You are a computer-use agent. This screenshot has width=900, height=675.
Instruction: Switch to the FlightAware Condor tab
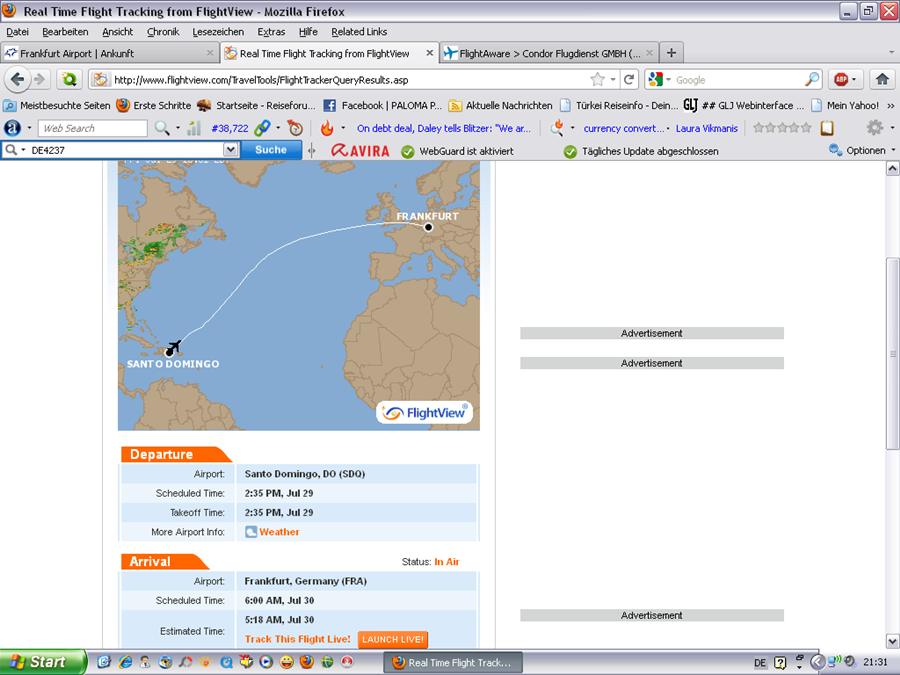(549, 53)
